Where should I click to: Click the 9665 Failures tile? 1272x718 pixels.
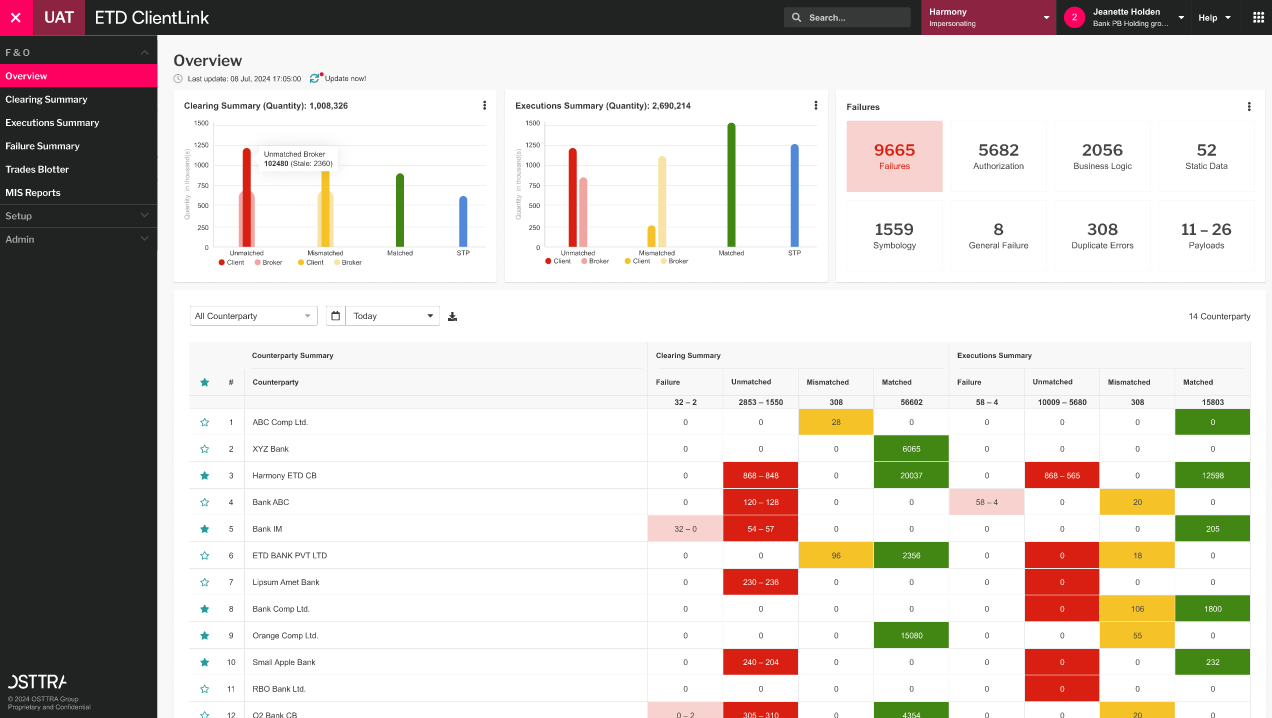[894, 156]
